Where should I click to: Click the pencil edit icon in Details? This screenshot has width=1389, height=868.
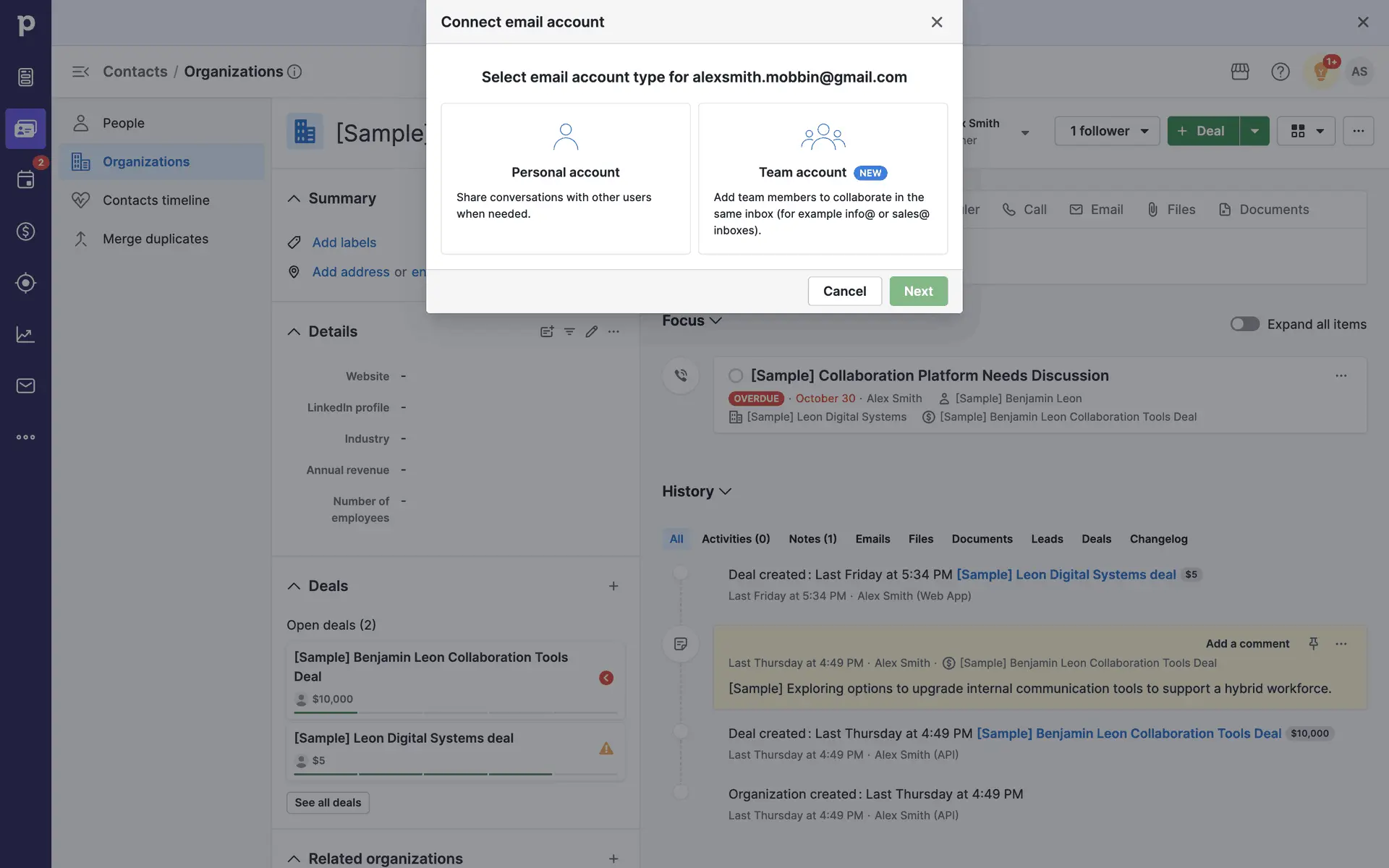click(591, 331)
